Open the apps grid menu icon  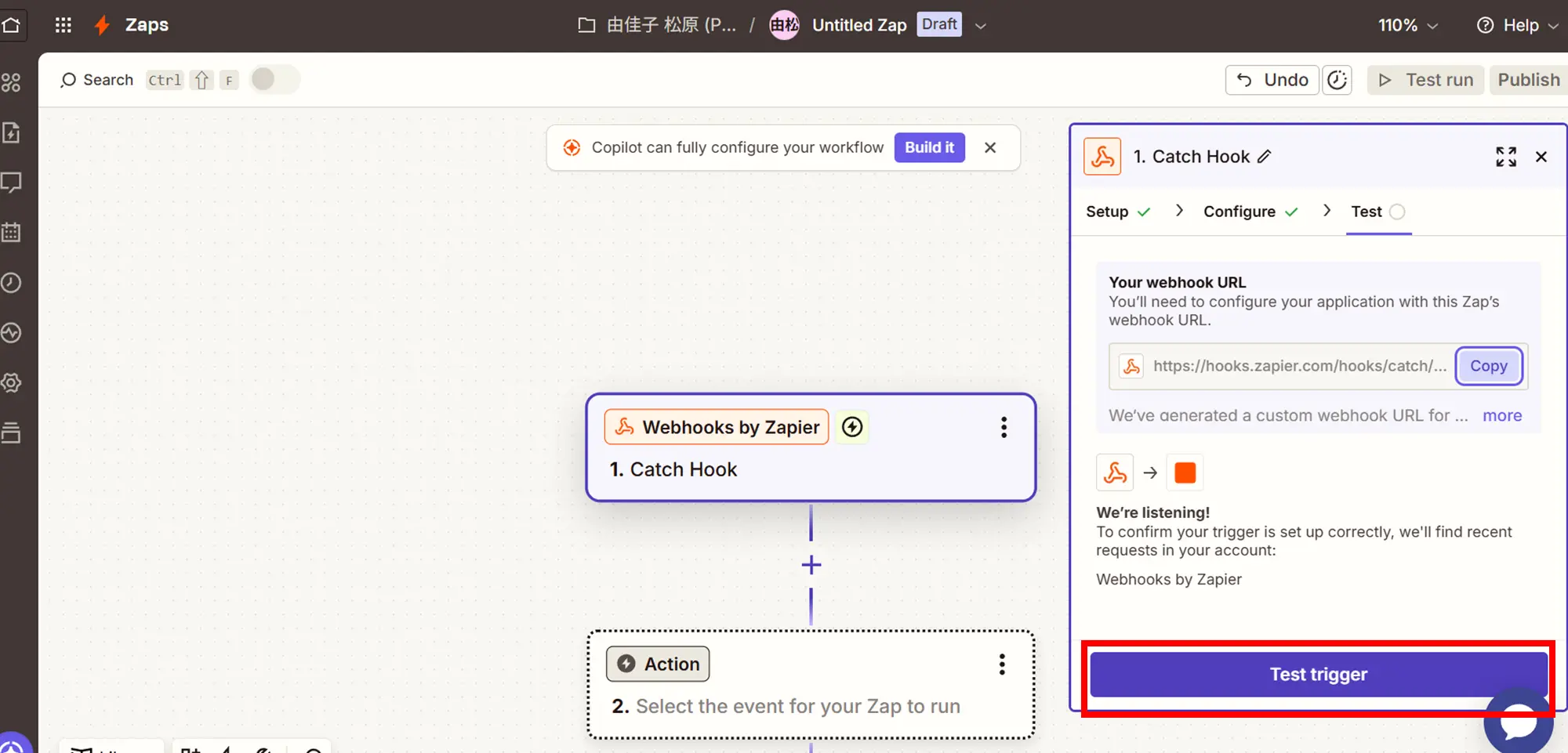(x=64, y=25)
